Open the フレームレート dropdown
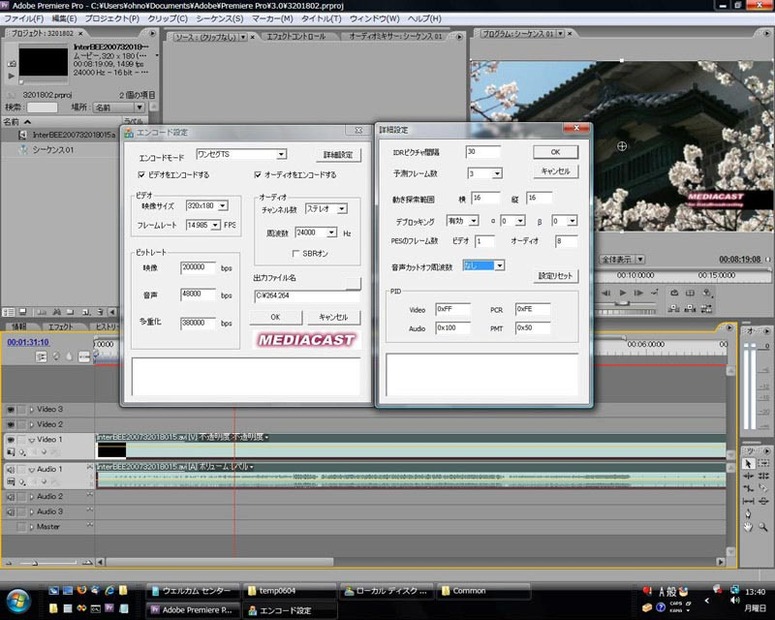Screen dimensions: 775x620 click(x=215, y=225)
